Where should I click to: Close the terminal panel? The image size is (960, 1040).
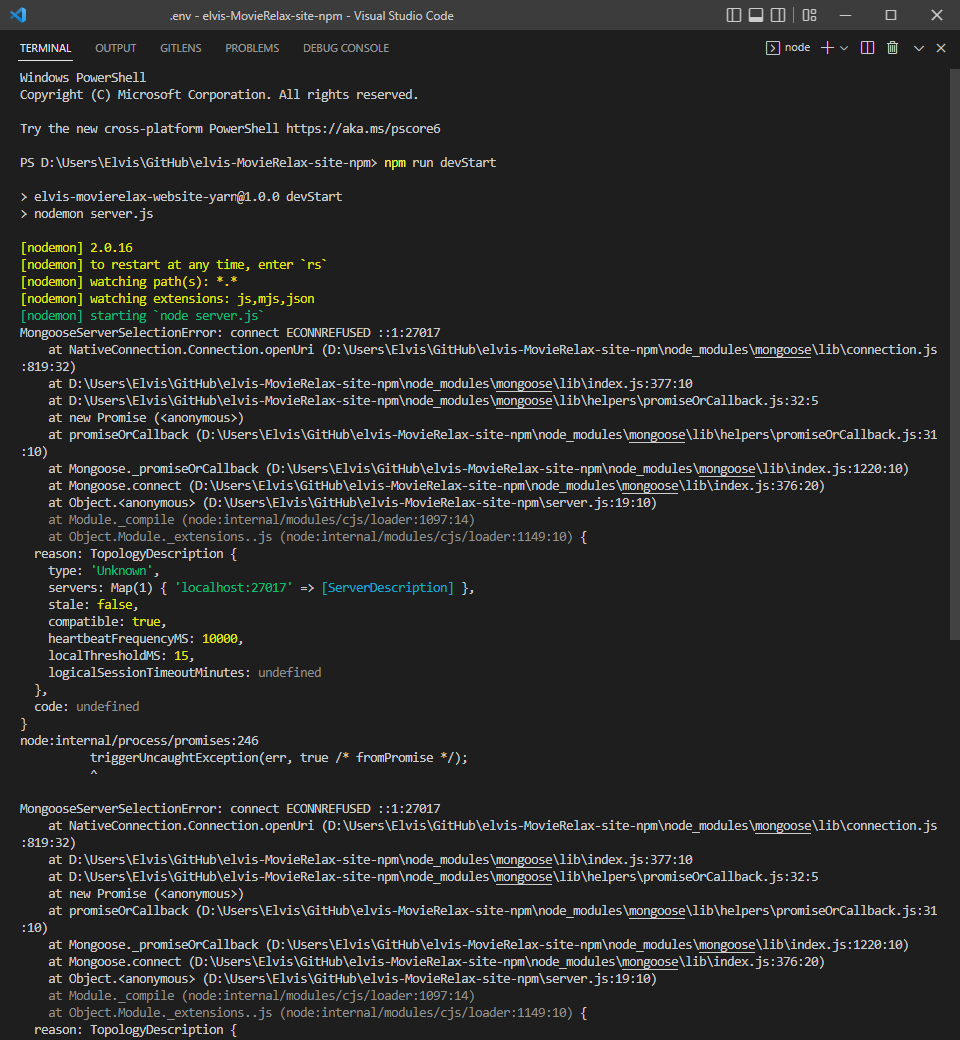point(941,48)
